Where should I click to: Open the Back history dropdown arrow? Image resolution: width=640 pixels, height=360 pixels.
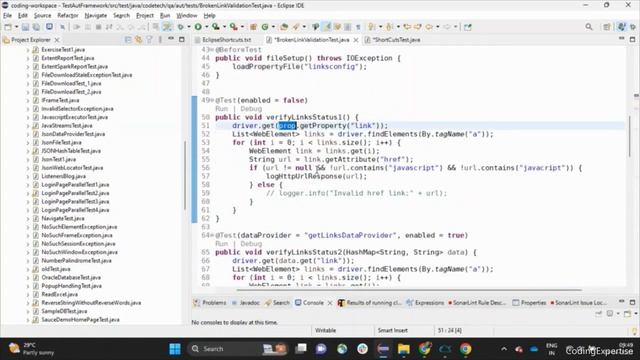438,27
